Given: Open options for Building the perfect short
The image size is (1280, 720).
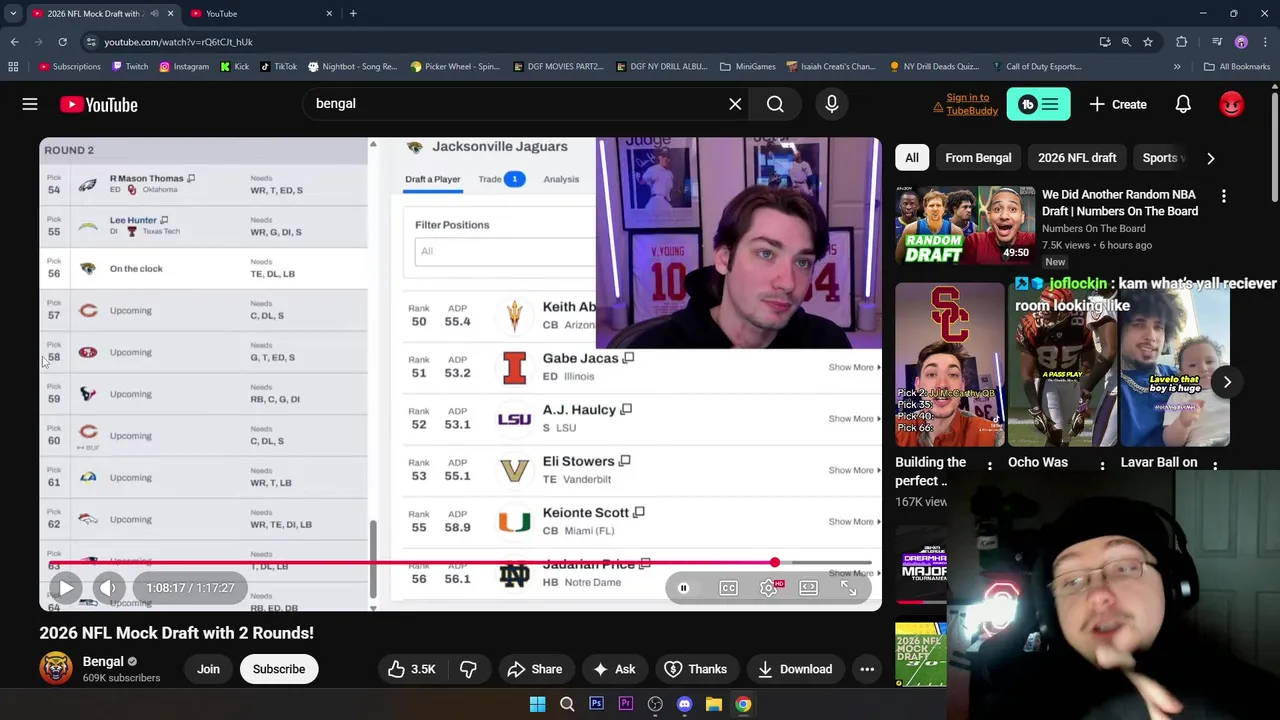Looking at the screenshot, I should coord(989,465).
